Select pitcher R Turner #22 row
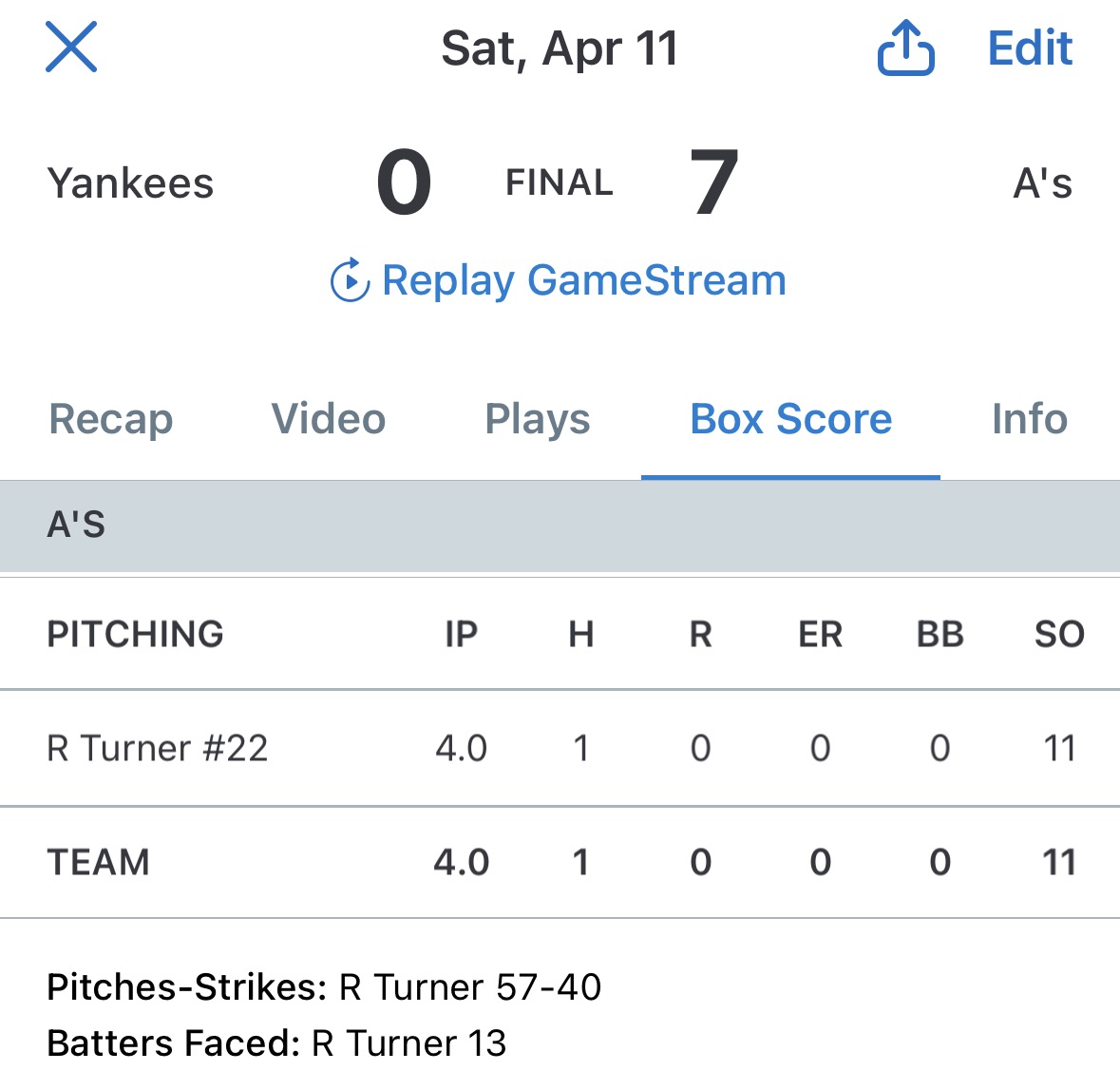This screenshot has width=1120, height=1071. tap(158, 749)
